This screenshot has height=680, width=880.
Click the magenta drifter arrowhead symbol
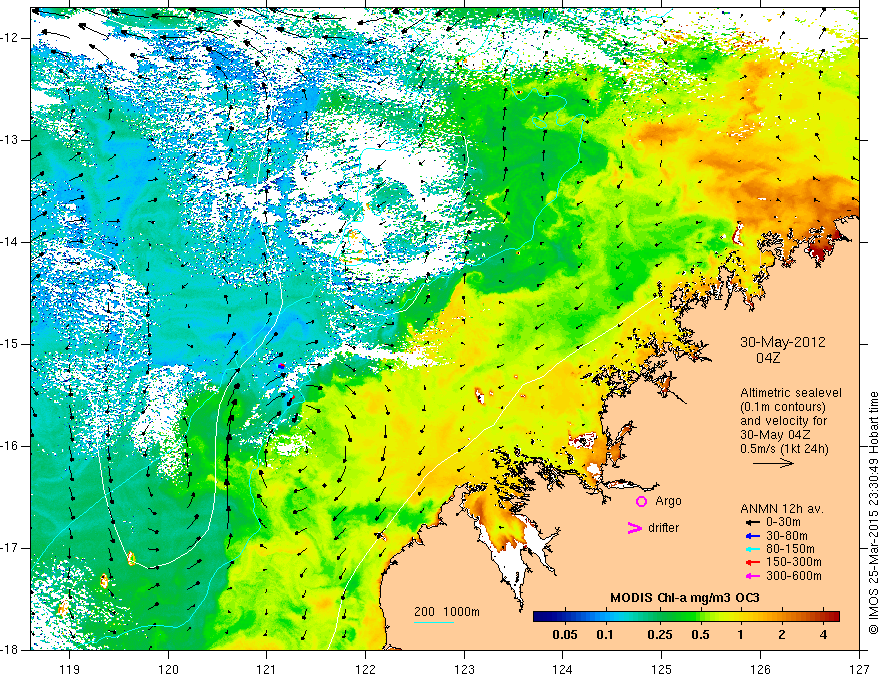634,528
